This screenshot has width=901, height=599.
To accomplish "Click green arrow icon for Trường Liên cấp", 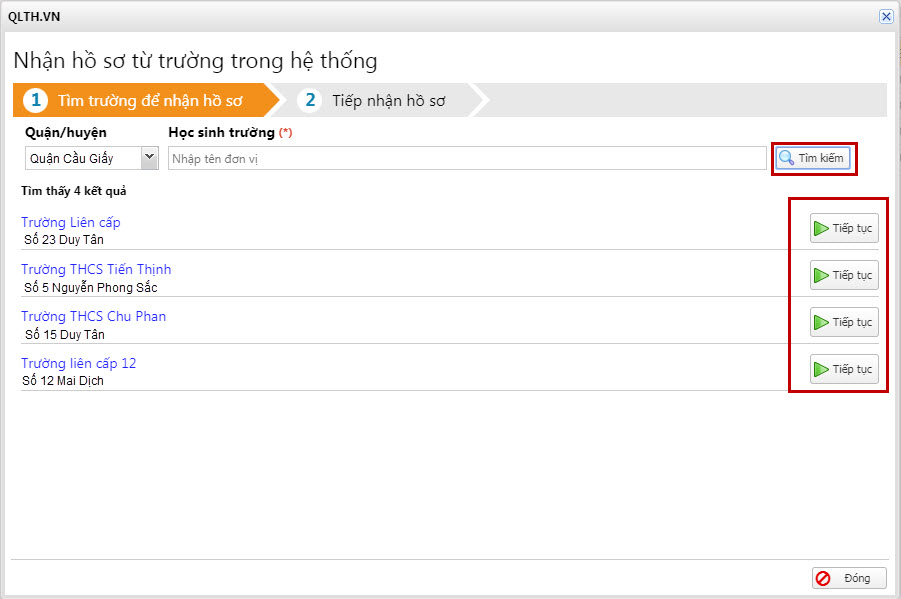I will click(x=821, y=228).
